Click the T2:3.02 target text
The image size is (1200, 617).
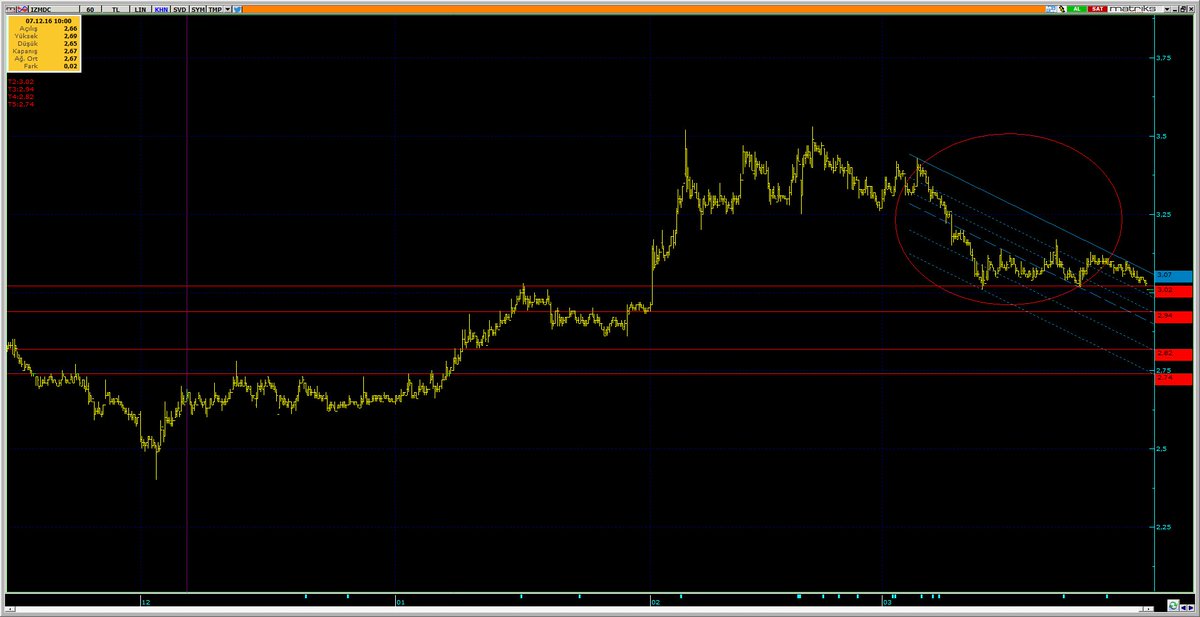coord(21,81)
